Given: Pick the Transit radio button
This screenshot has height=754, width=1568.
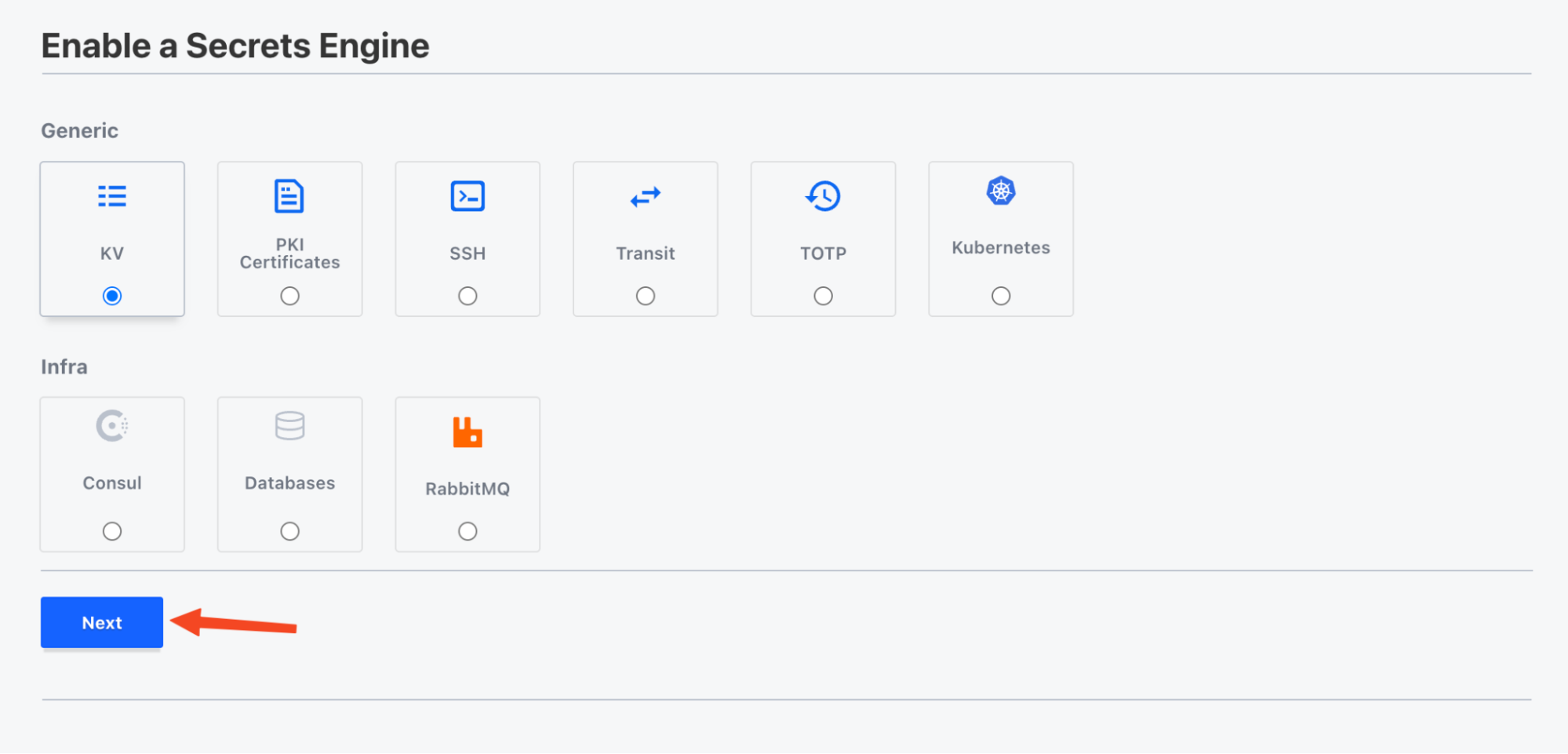Looking at the screenshot, I should (x=646, y=296).
